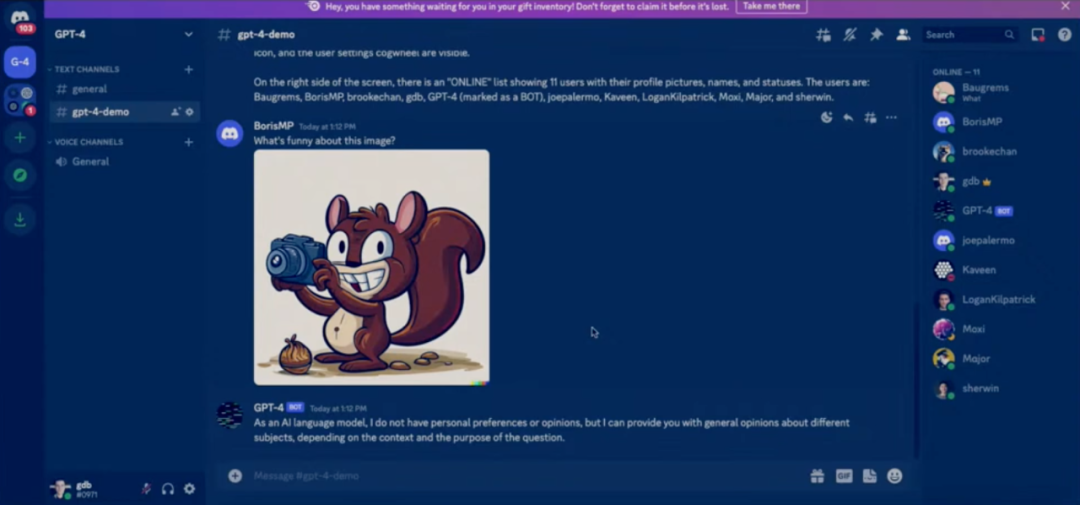Add reaction to BorisMP's message
This screenshot has width=1080, height=505.
[x=826, y=118]
